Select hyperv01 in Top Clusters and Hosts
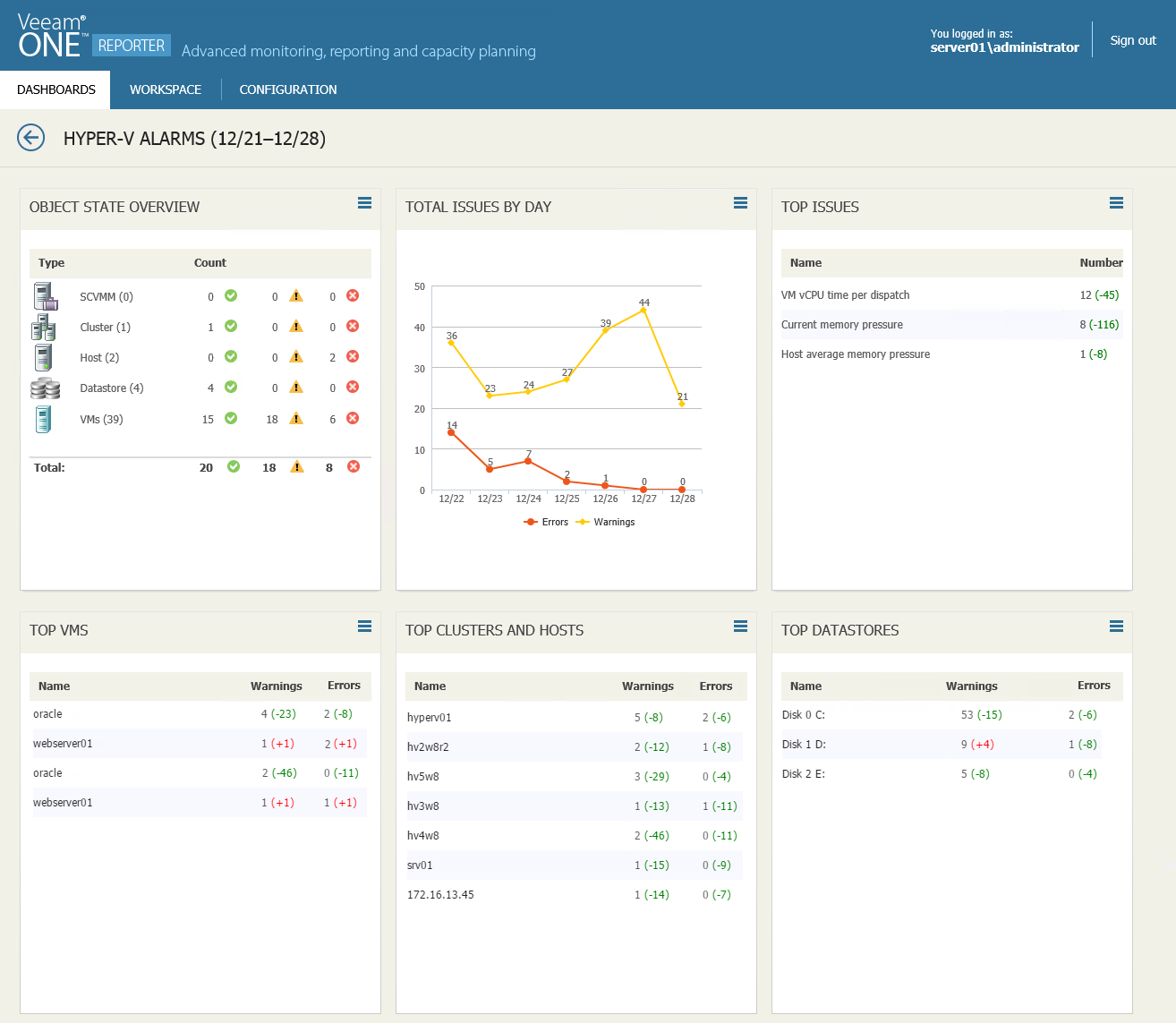This screenshot has height=1023, width=1176. pos(430,718)
